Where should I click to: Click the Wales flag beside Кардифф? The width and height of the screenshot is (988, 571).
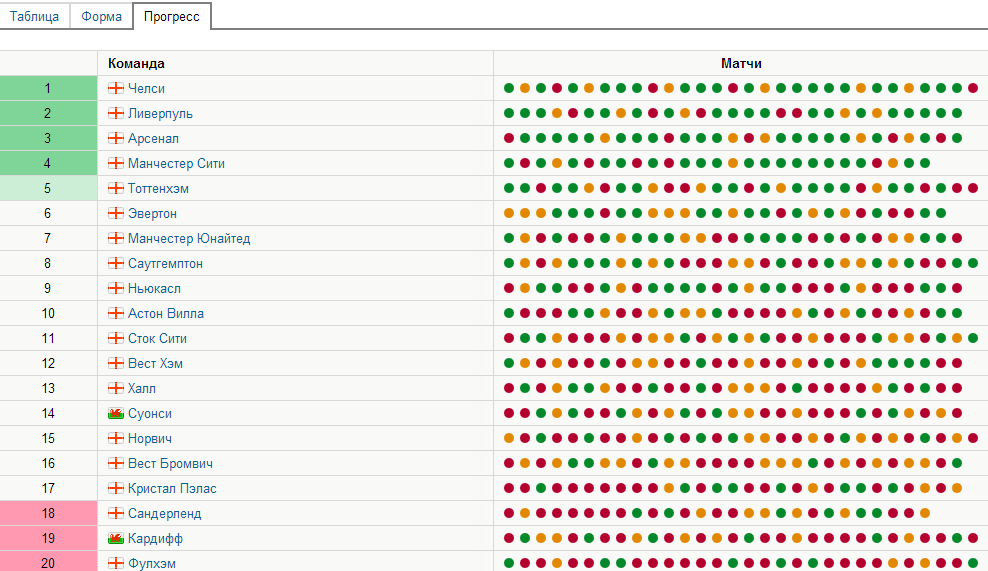tap(116, 538)
